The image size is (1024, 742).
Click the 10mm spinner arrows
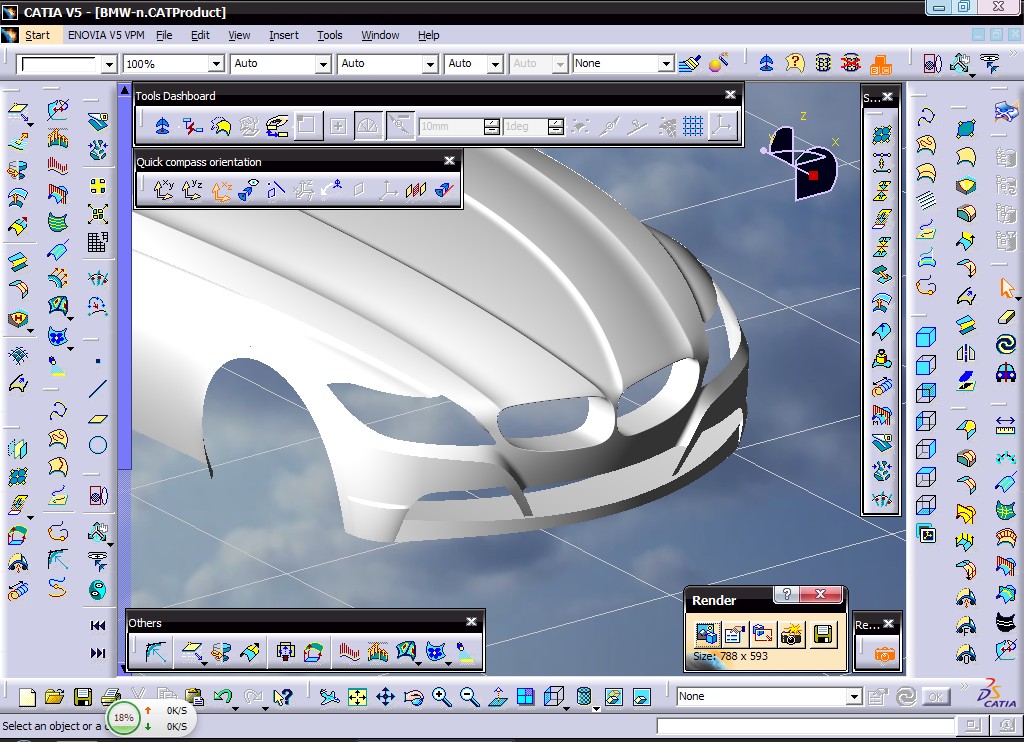(492, 126)
